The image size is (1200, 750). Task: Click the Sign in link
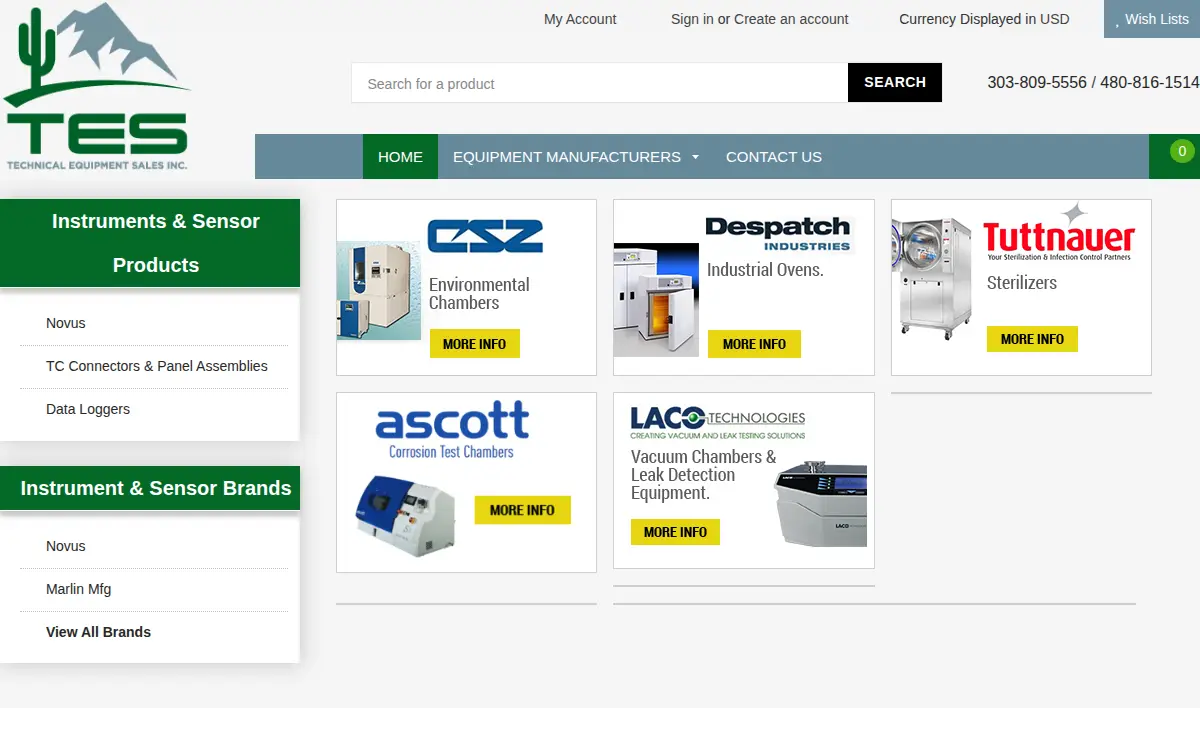692,19
